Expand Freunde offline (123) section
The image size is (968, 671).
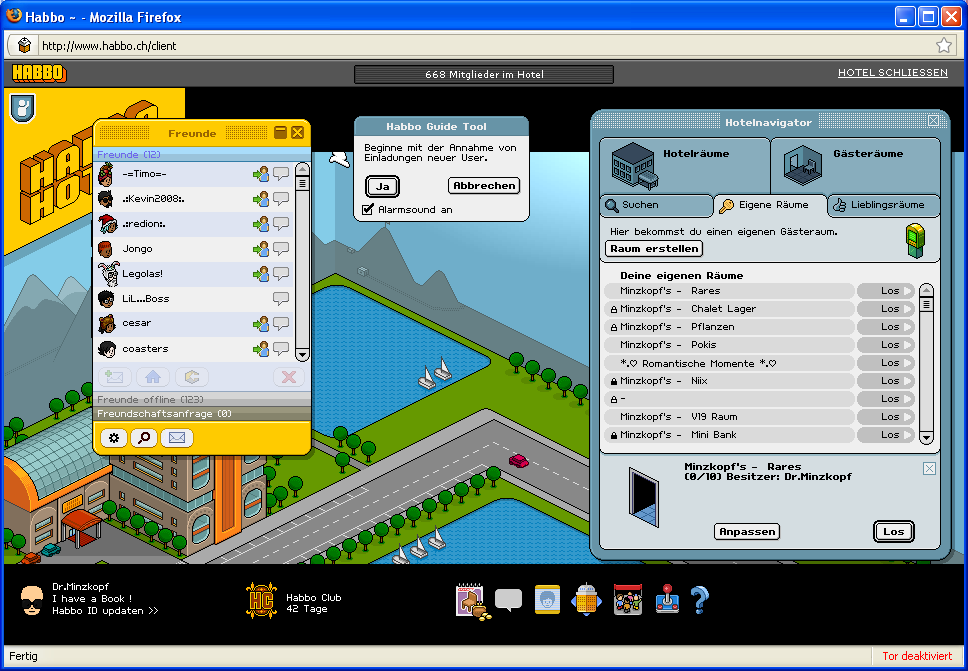click(x=201, y=399)
